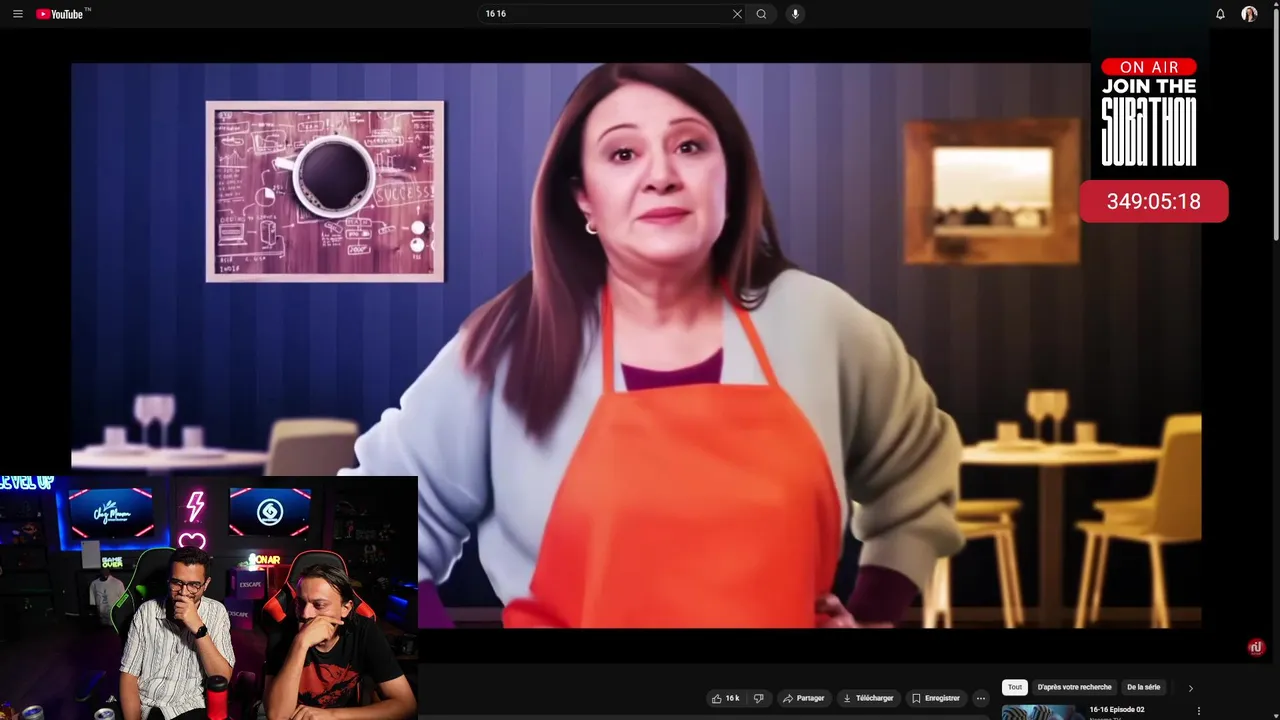
Task: Download the video with Télécharger
Action: (868, 698)
